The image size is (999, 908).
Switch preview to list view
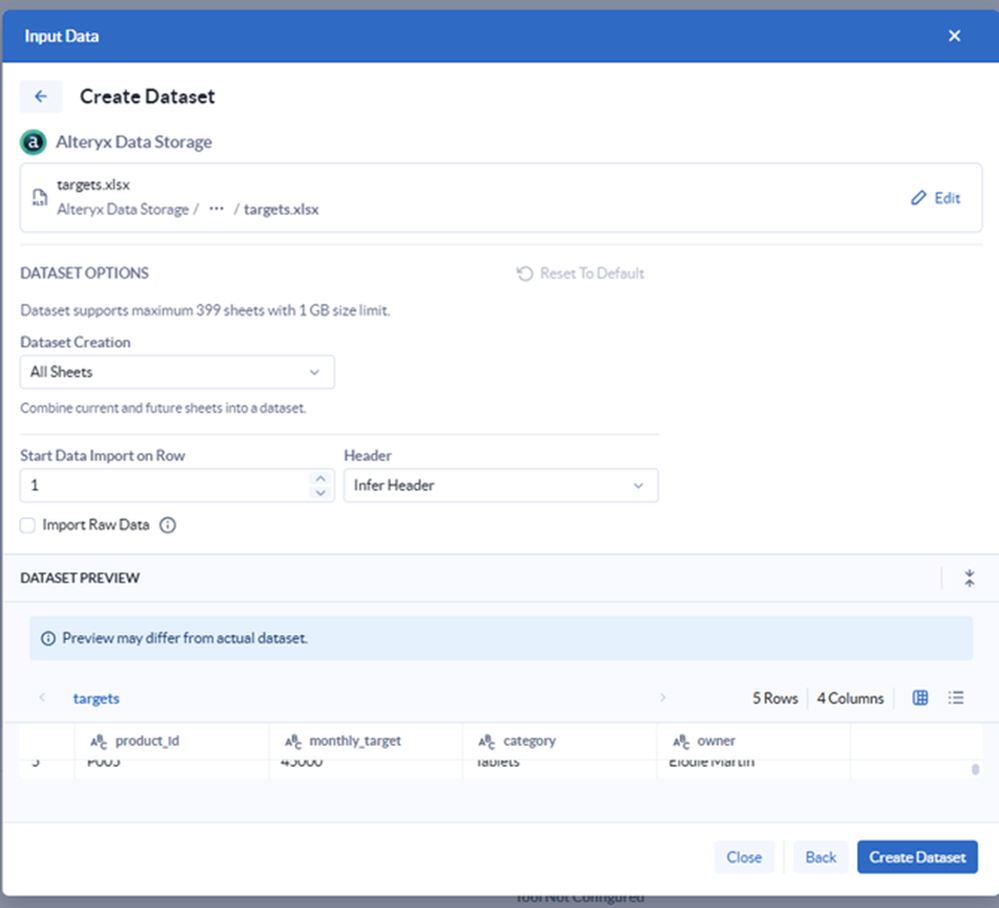pos(956,698)
